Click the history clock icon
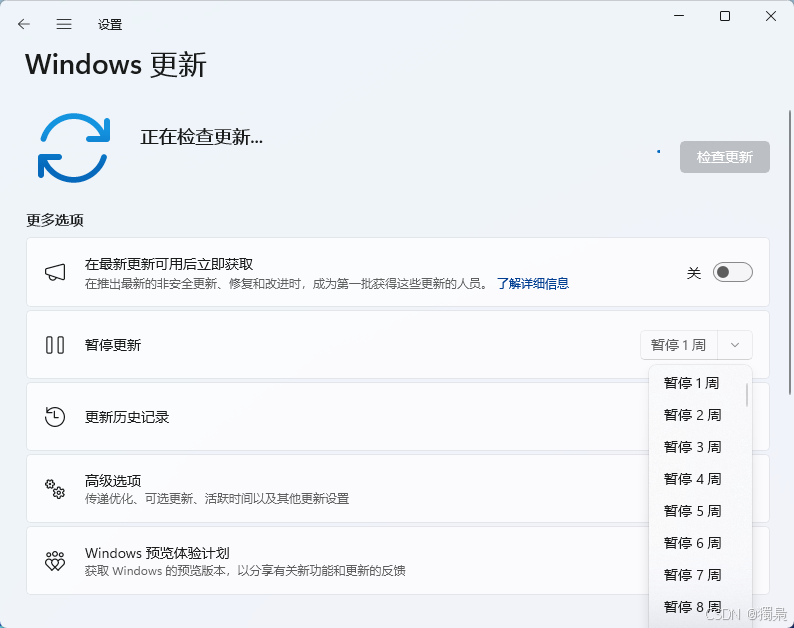Viewport: 794px width, 628px height. (55, 417)
